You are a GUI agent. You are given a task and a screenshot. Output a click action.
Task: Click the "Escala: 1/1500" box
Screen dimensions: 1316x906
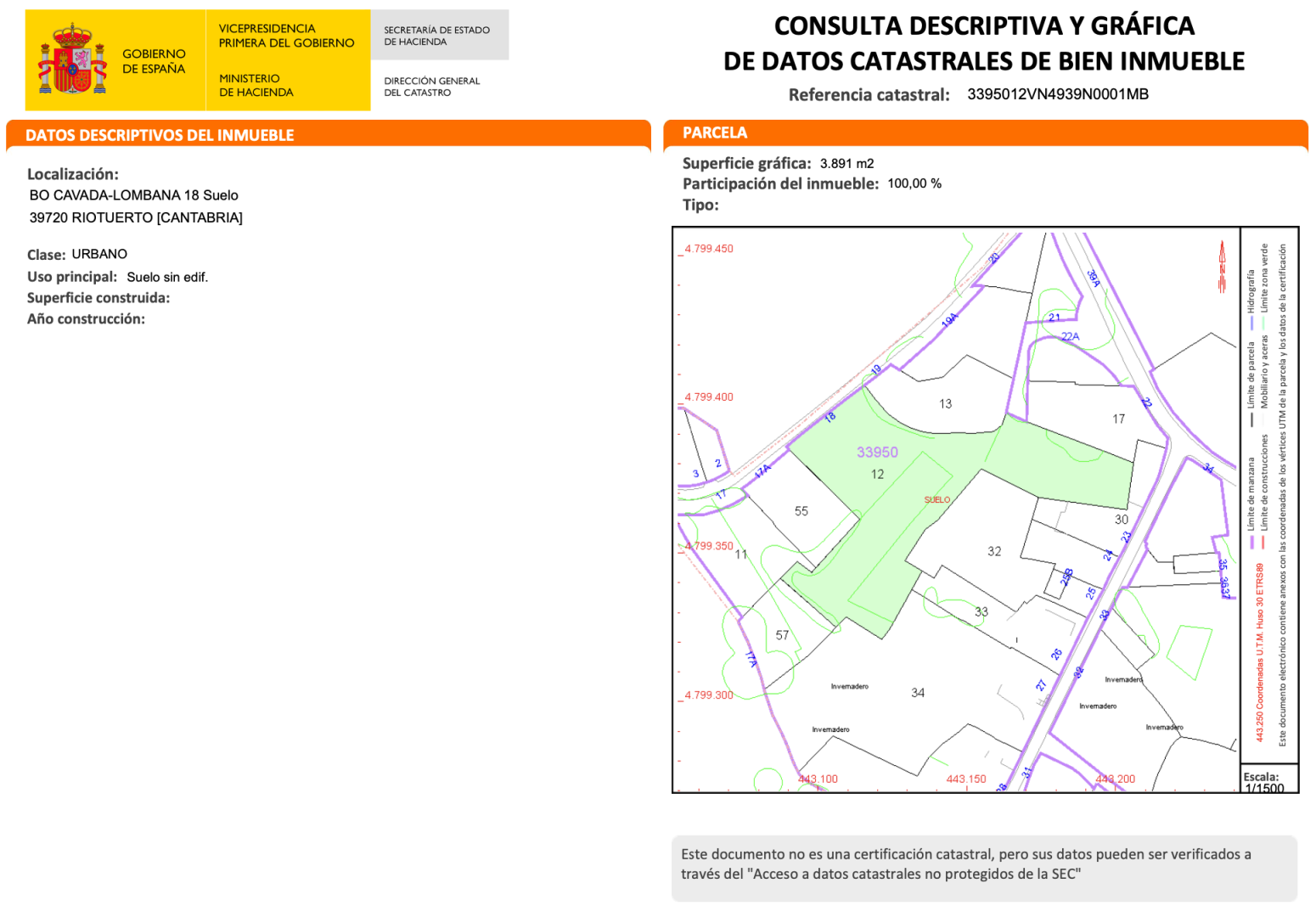pyautogui.click(x=1269, y=779)
